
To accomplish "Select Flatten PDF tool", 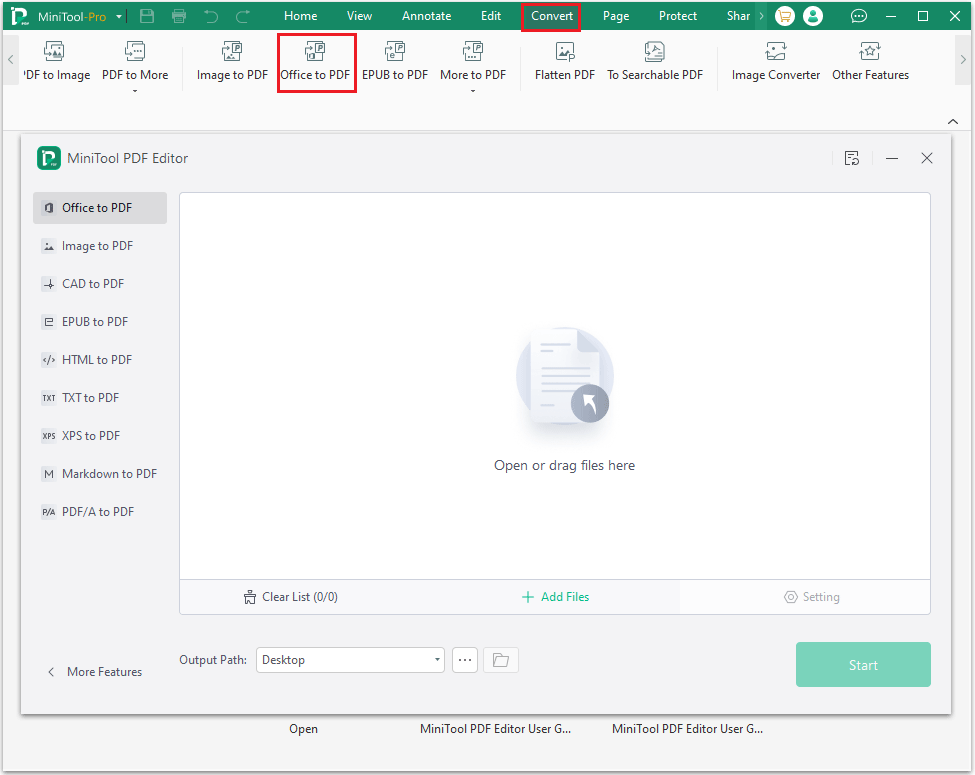I will pyautogui.click(x=565, y=61).
